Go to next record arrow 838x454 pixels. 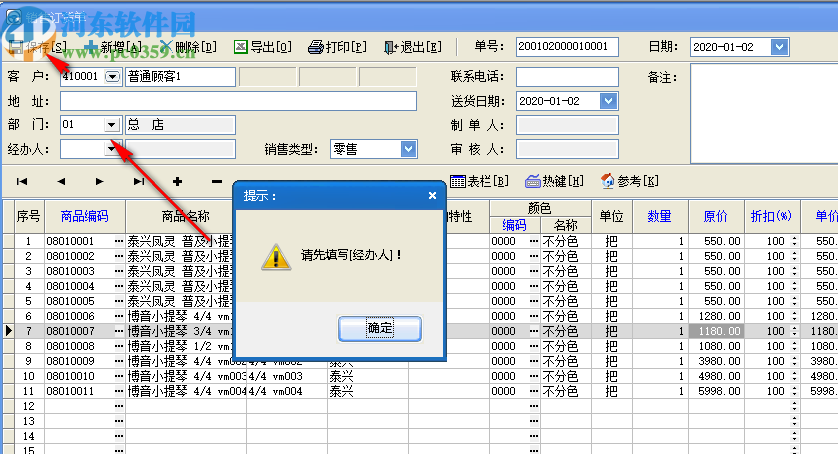99,182
